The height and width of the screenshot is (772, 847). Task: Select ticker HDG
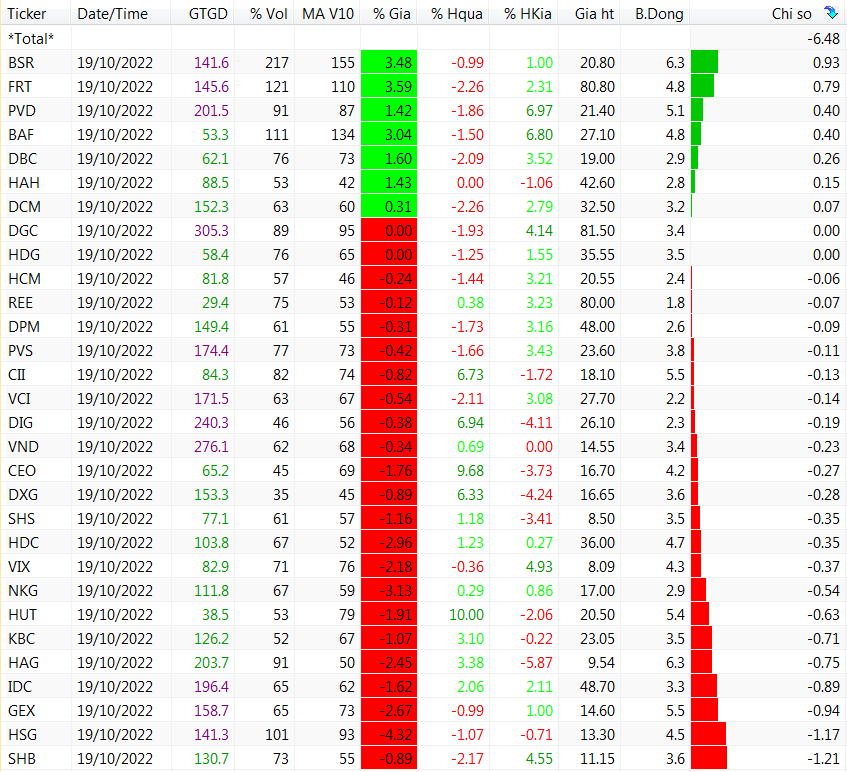coord(24,254)
